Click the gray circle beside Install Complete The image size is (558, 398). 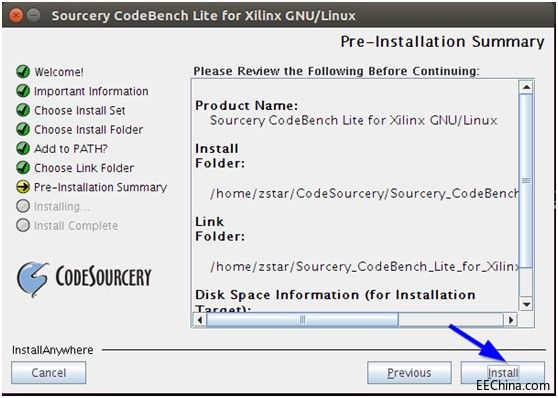[23, 225]
